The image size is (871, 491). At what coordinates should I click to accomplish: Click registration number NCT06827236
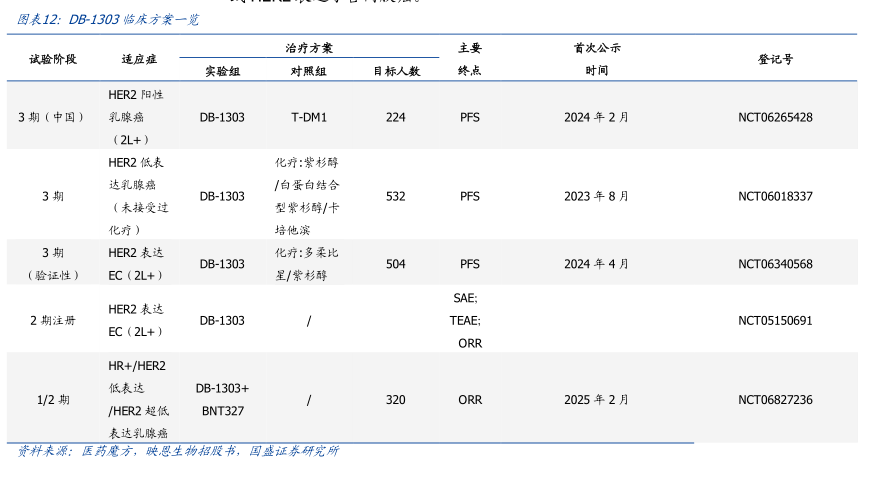pyautogui.click(x=775, y=399)
